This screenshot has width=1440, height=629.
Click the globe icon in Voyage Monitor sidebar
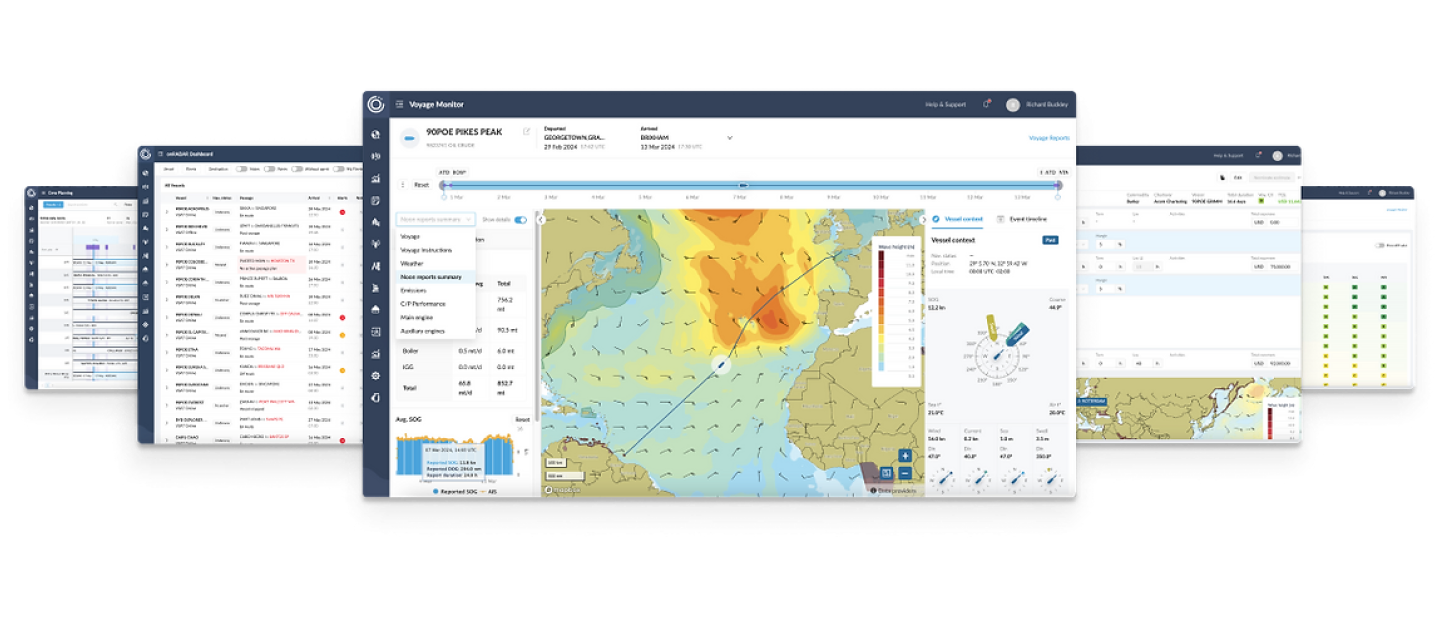pyautogui.click(x=376, y=135)
